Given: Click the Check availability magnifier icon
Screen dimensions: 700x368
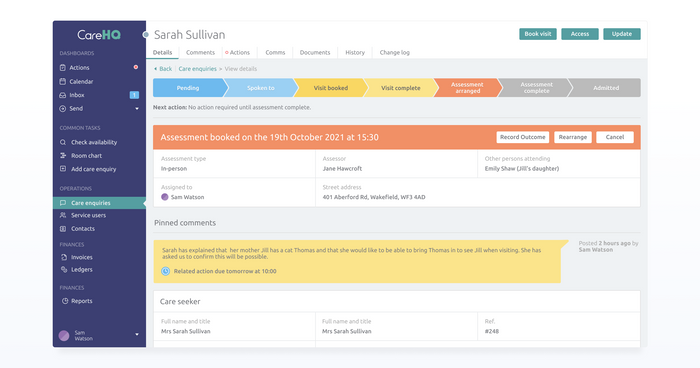Looking at the screenshot, I should click(63, 142).
